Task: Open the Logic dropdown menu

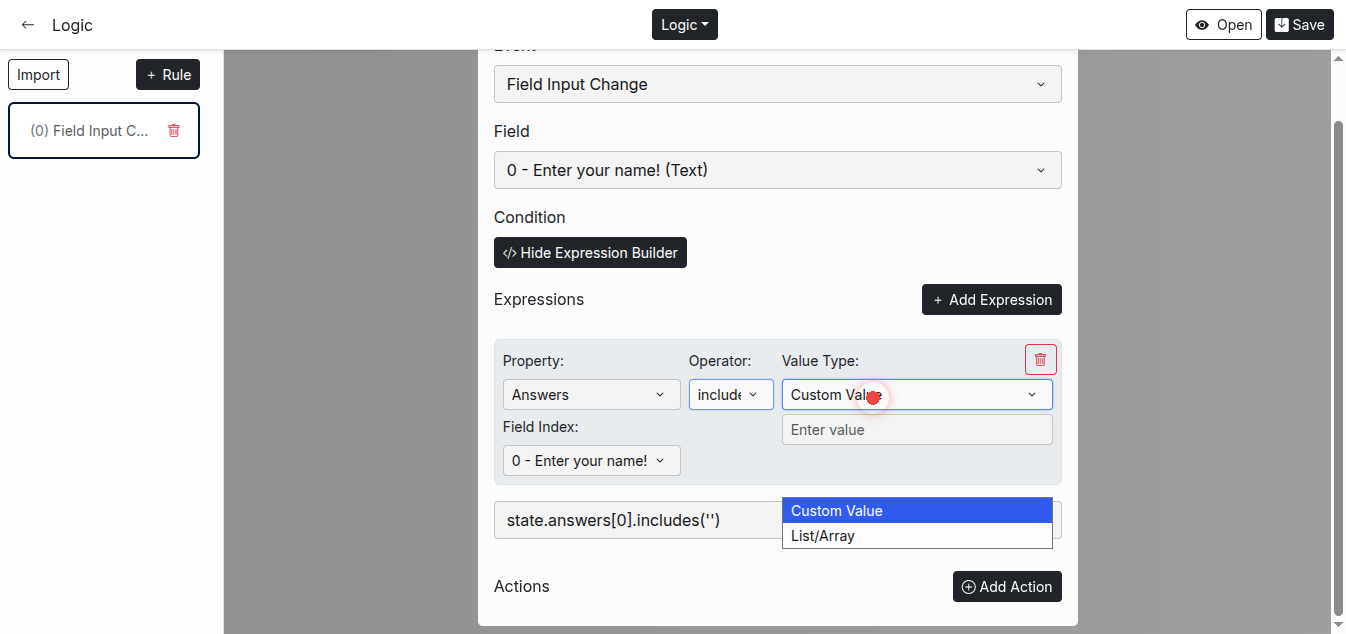Action: click(684, 25)
